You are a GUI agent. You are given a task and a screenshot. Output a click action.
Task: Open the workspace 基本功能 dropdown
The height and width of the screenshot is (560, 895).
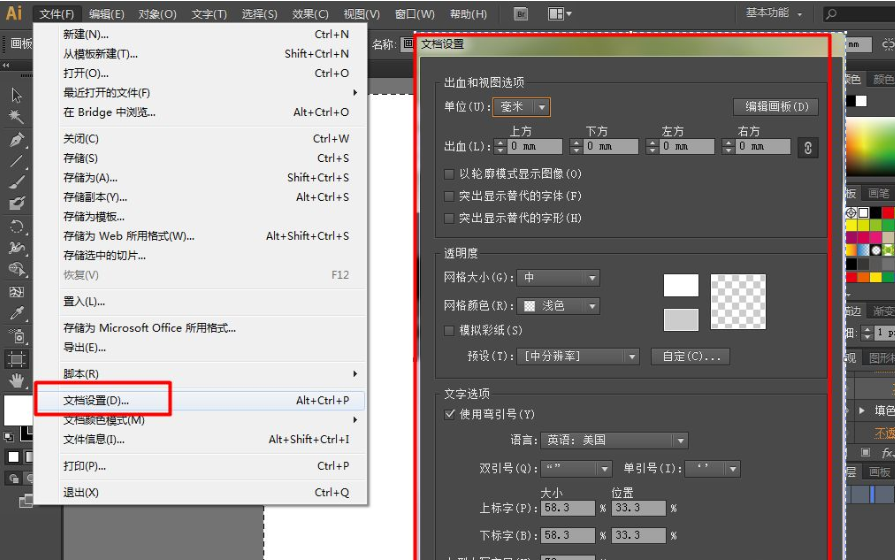point(774,13)
